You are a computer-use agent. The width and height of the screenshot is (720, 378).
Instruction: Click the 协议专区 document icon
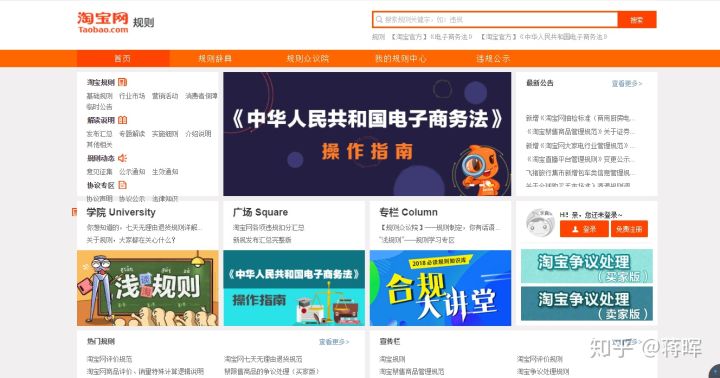122,185
